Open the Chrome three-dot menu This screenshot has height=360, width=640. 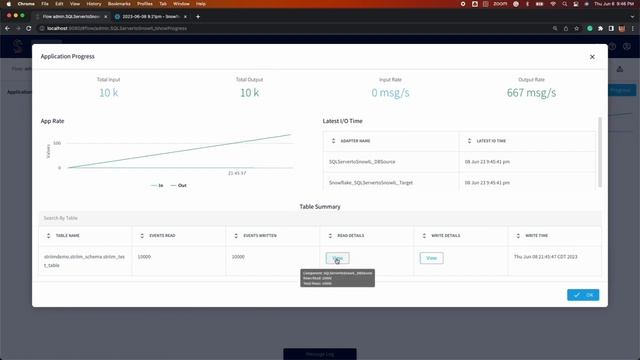(633, 28)
